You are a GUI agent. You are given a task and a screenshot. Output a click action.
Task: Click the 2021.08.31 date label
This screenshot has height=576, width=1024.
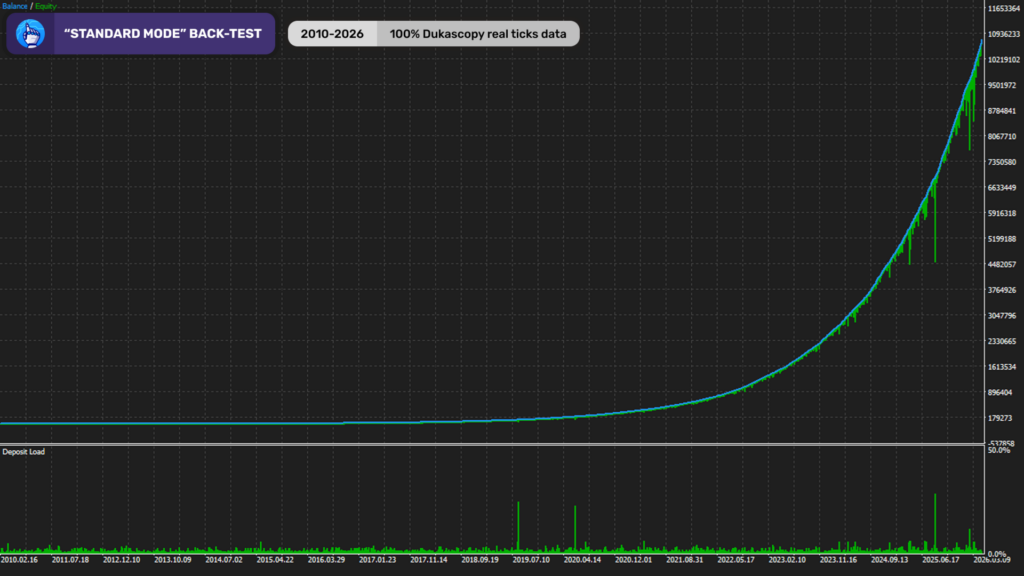pos(685,560)
